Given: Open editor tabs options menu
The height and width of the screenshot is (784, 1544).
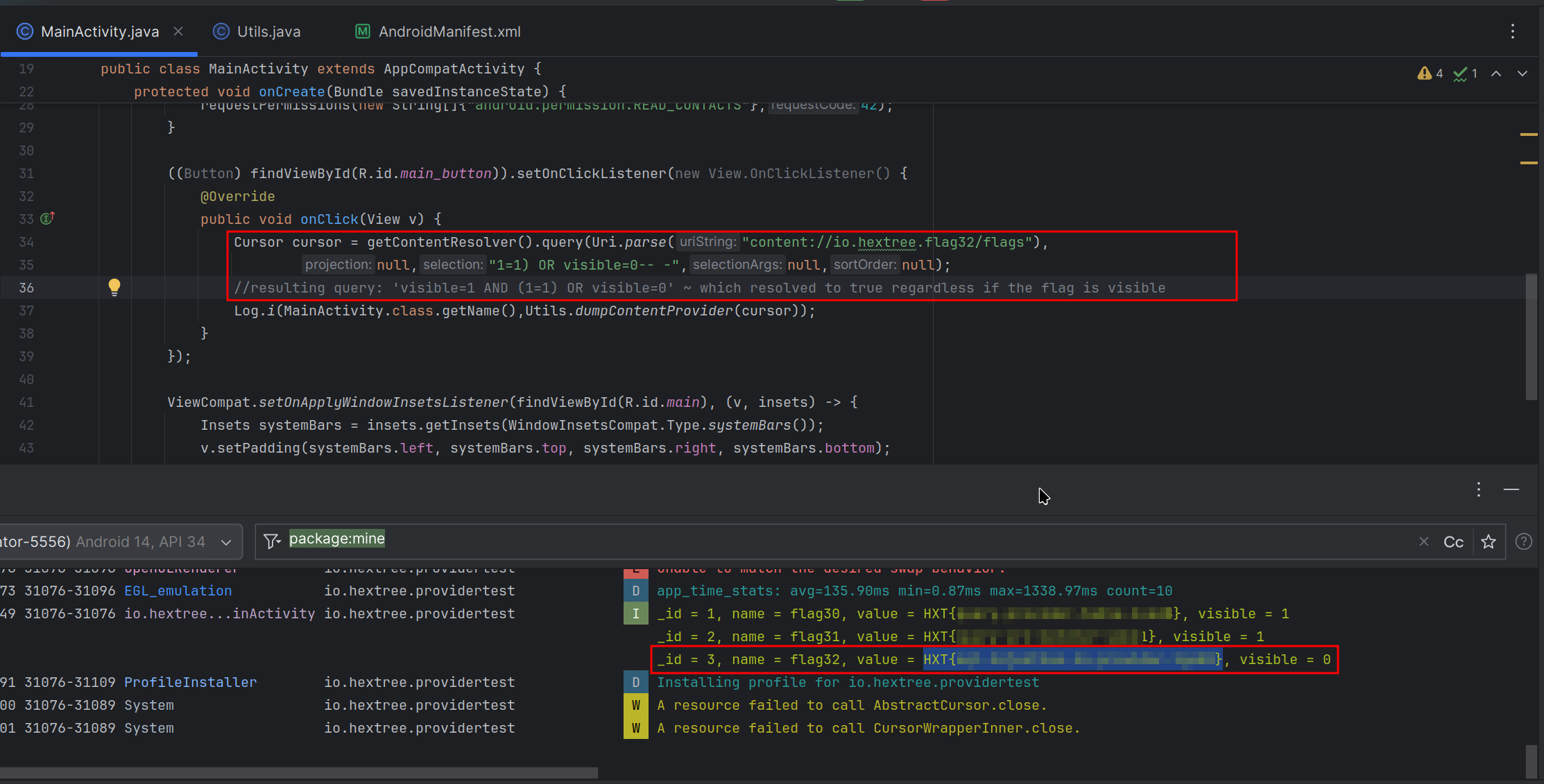Looking at the screenshot, I should click(1513, 32).
